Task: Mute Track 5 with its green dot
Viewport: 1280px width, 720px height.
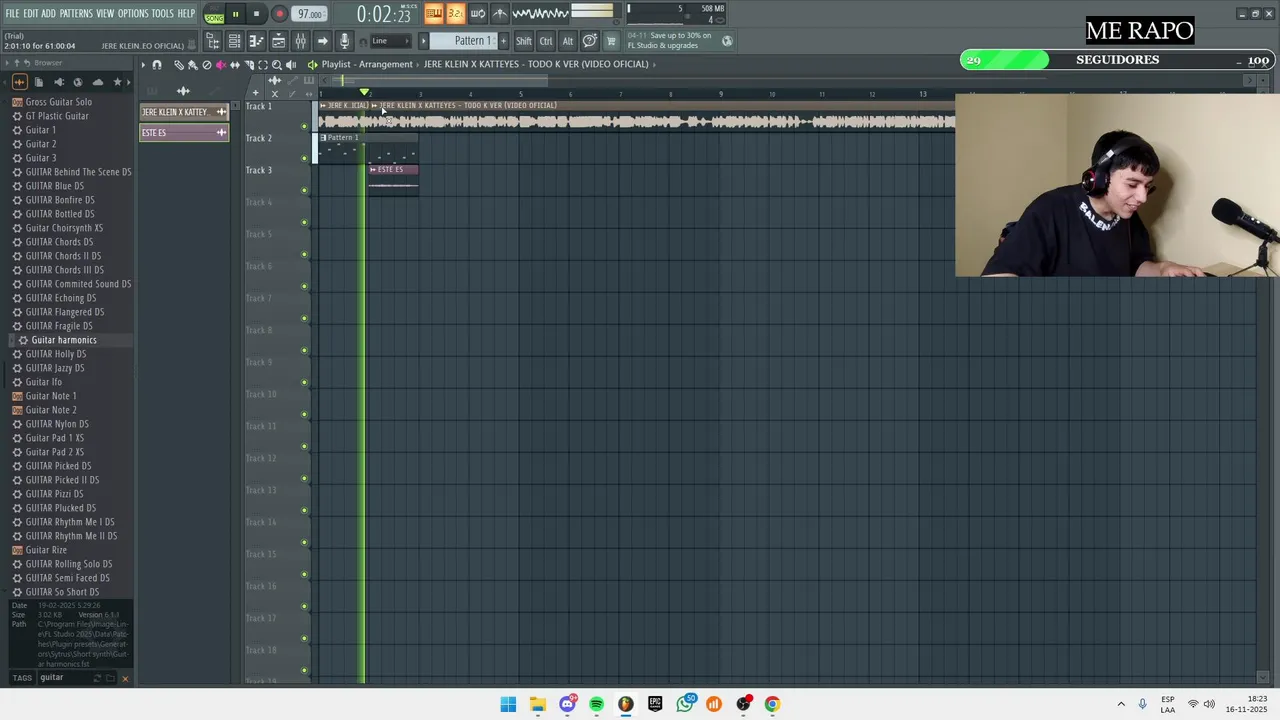Action: pos(304,254)
